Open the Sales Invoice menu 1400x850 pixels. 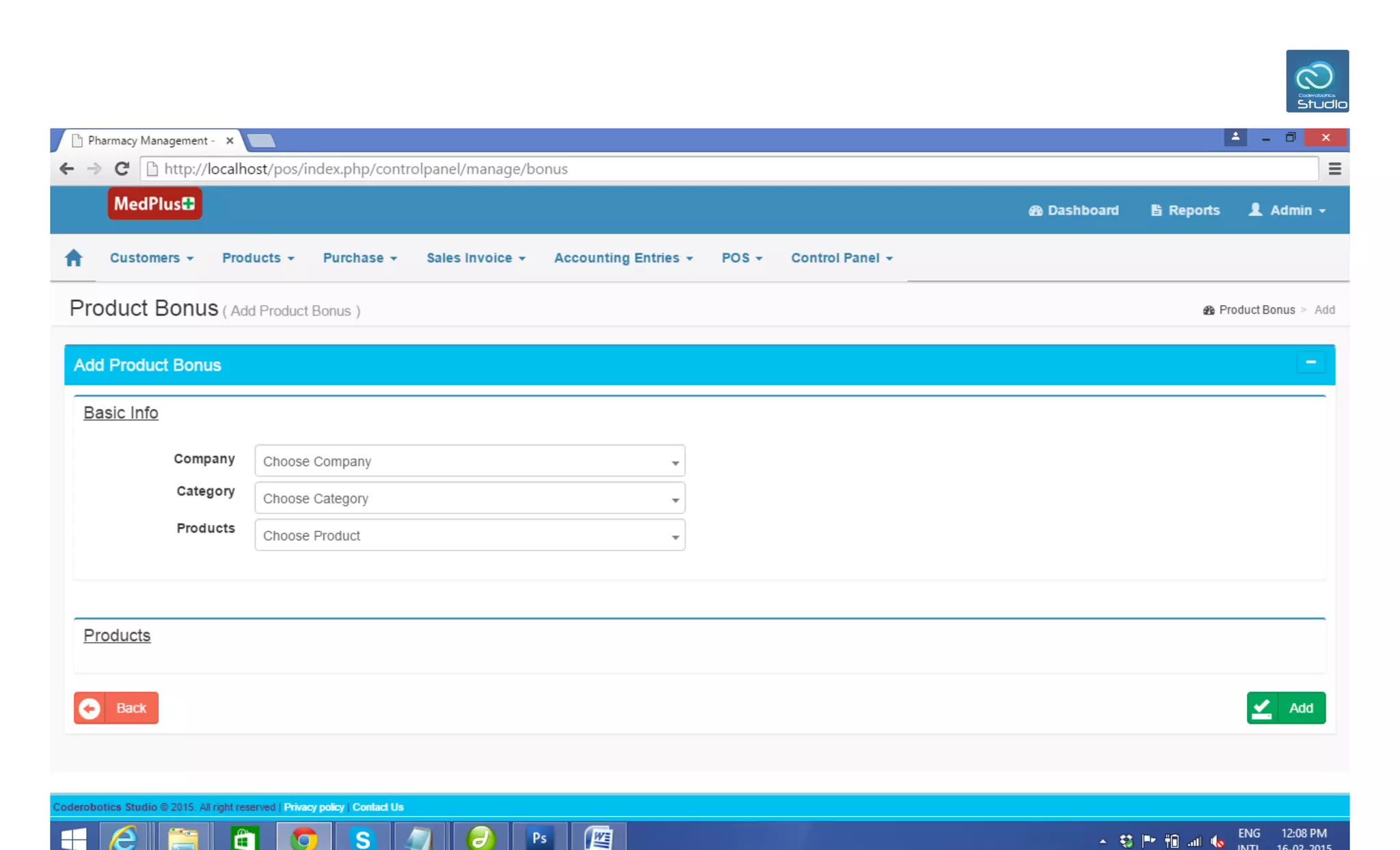476,258
